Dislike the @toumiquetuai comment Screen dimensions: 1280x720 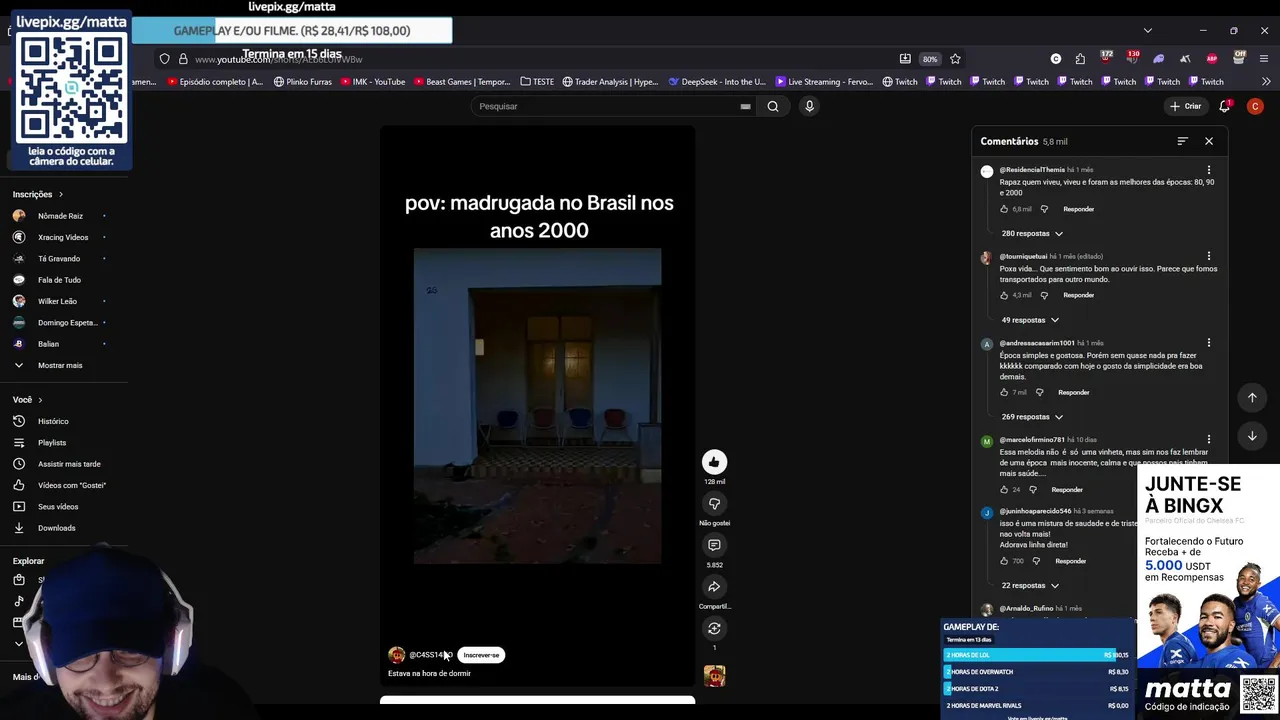[x=1044, y=295]
